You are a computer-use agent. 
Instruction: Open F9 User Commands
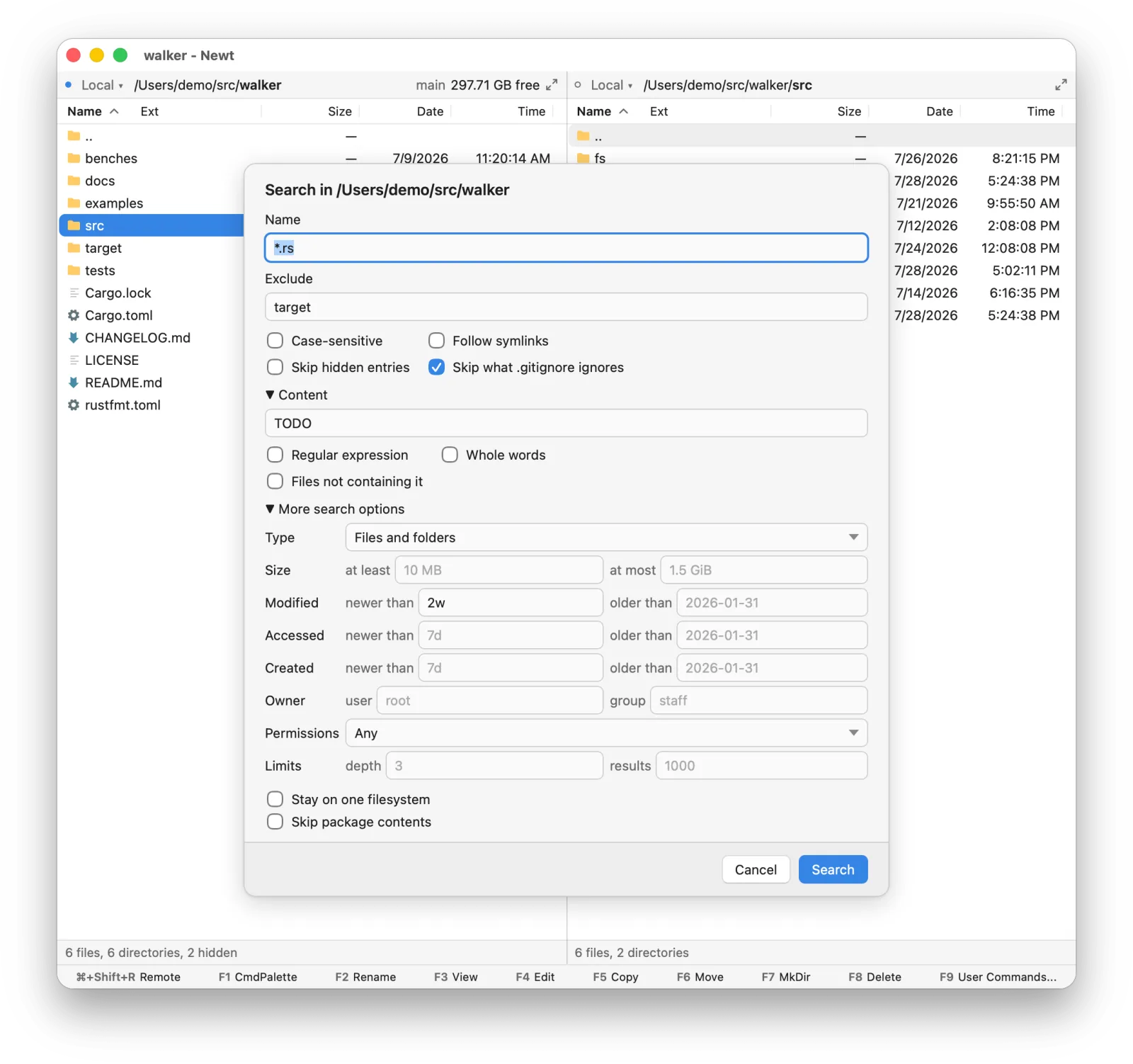[998, 977]
